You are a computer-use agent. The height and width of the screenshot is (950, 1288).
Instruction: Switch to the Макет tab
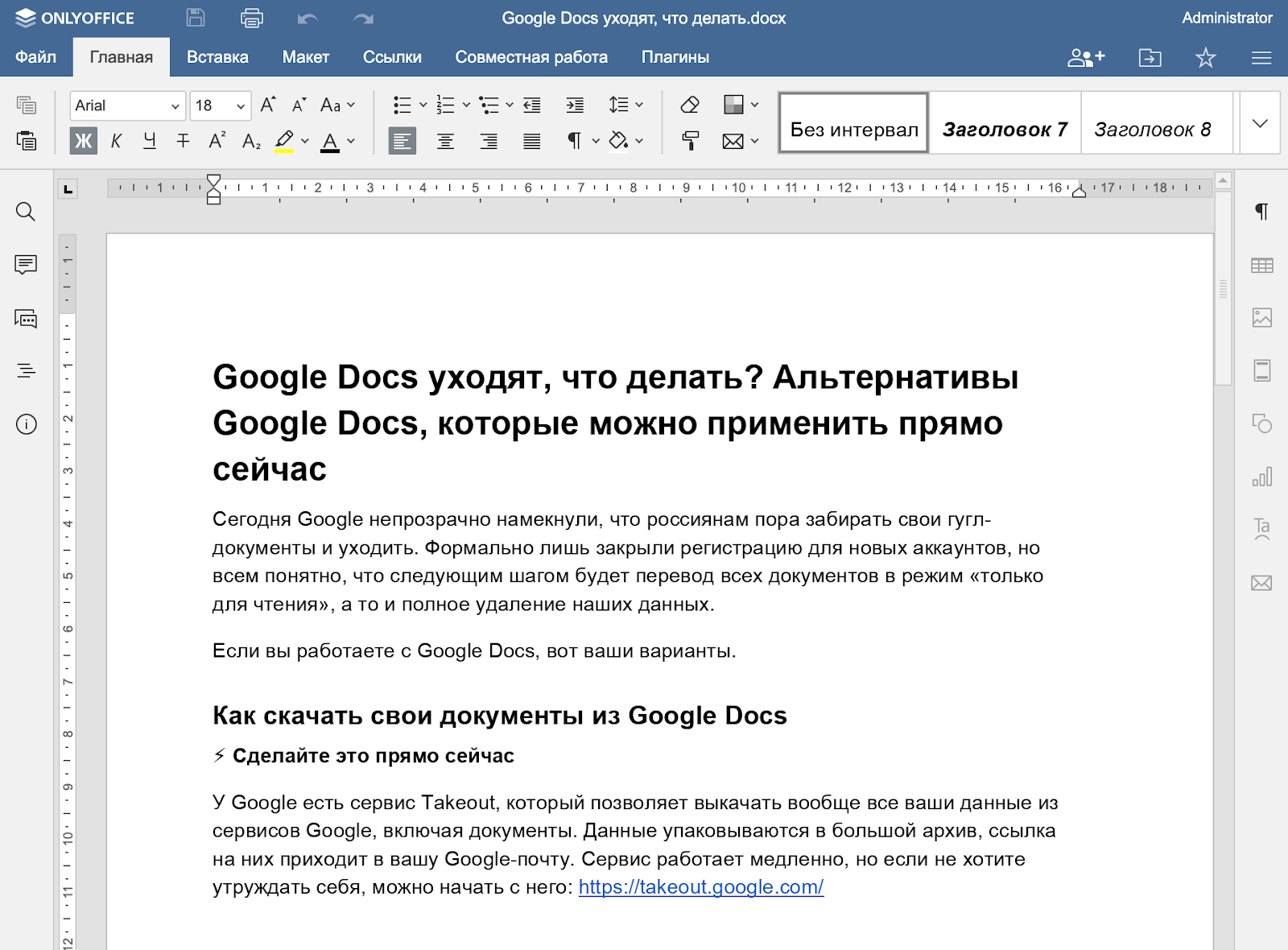[x=306, y=57]
